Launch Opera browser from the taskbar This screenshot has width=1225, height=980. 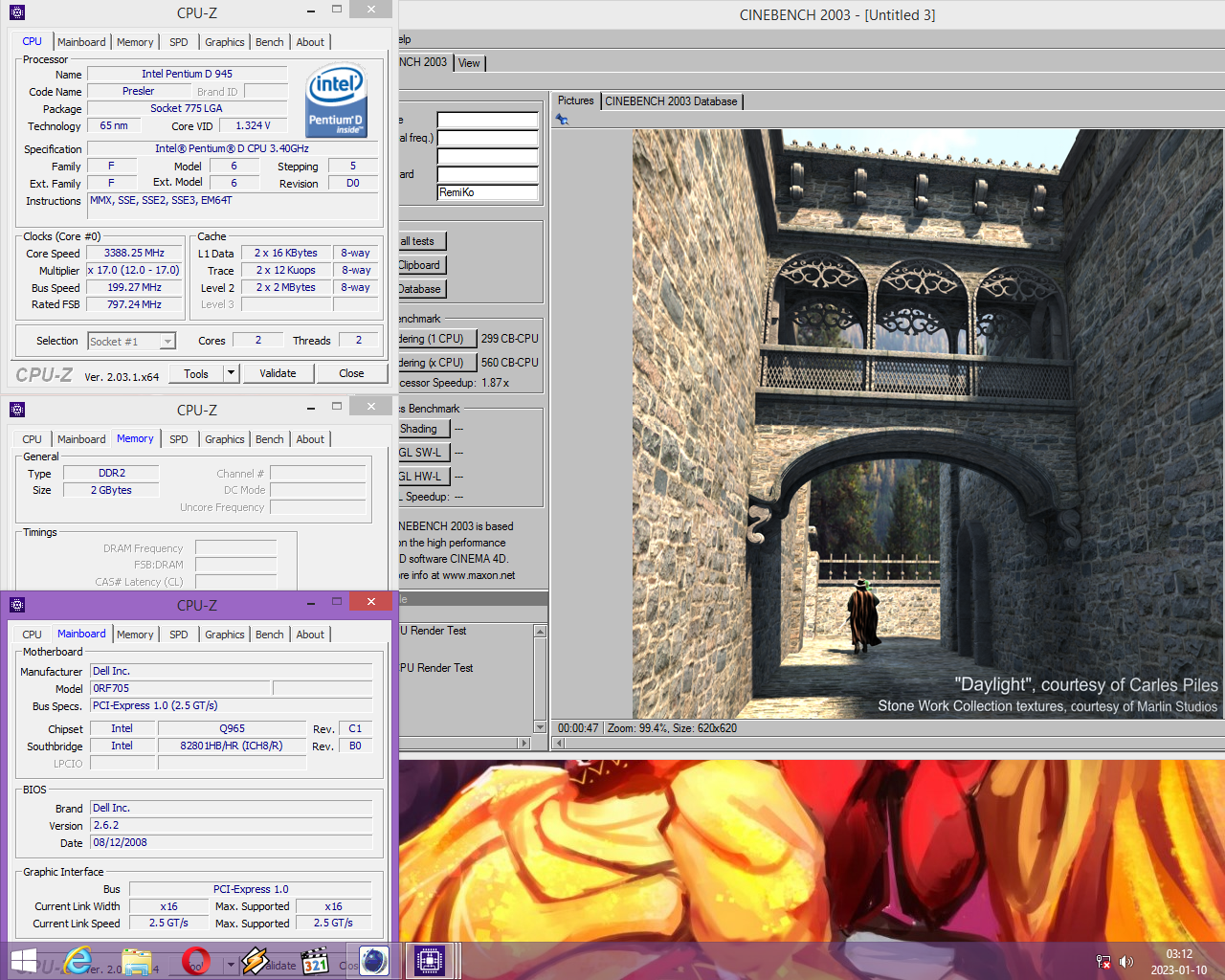coord(196,961)
